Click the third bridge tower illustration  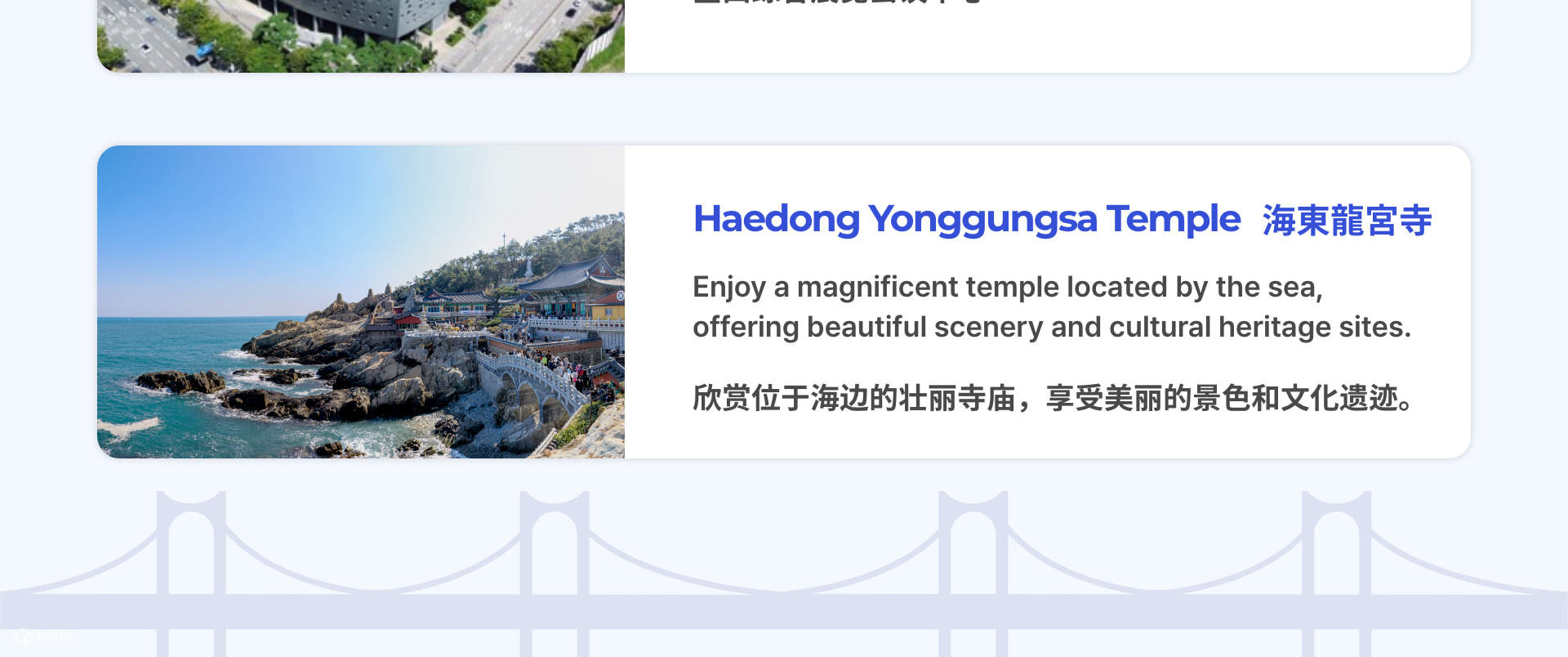pyautogui.click(x=973, y=574)
